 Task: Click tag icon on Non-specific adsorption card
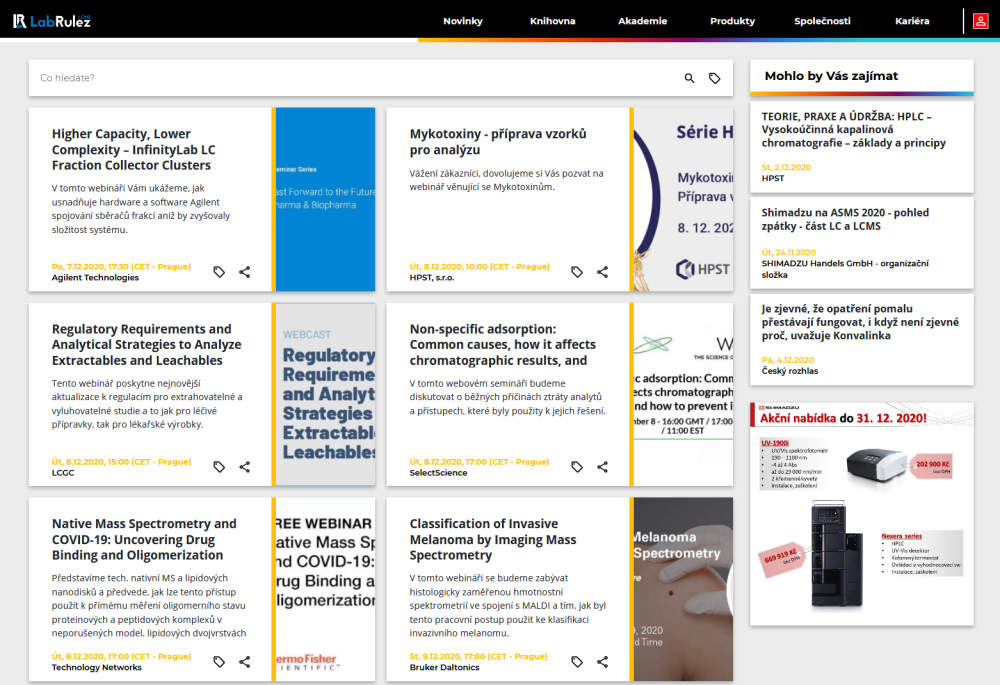click(x=577, y=467)
